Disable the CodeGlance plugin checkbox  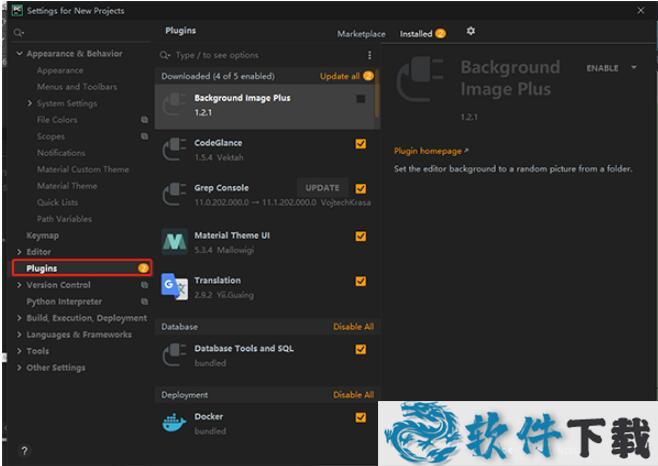pyautogui.click(x=360, y=144)
